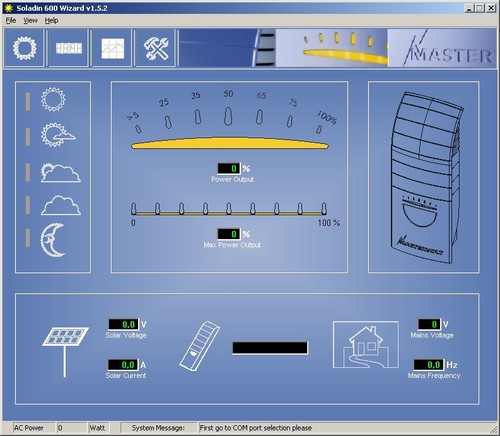Open the View menu
The image size is (500, 436).
click(x=30, y=21)
